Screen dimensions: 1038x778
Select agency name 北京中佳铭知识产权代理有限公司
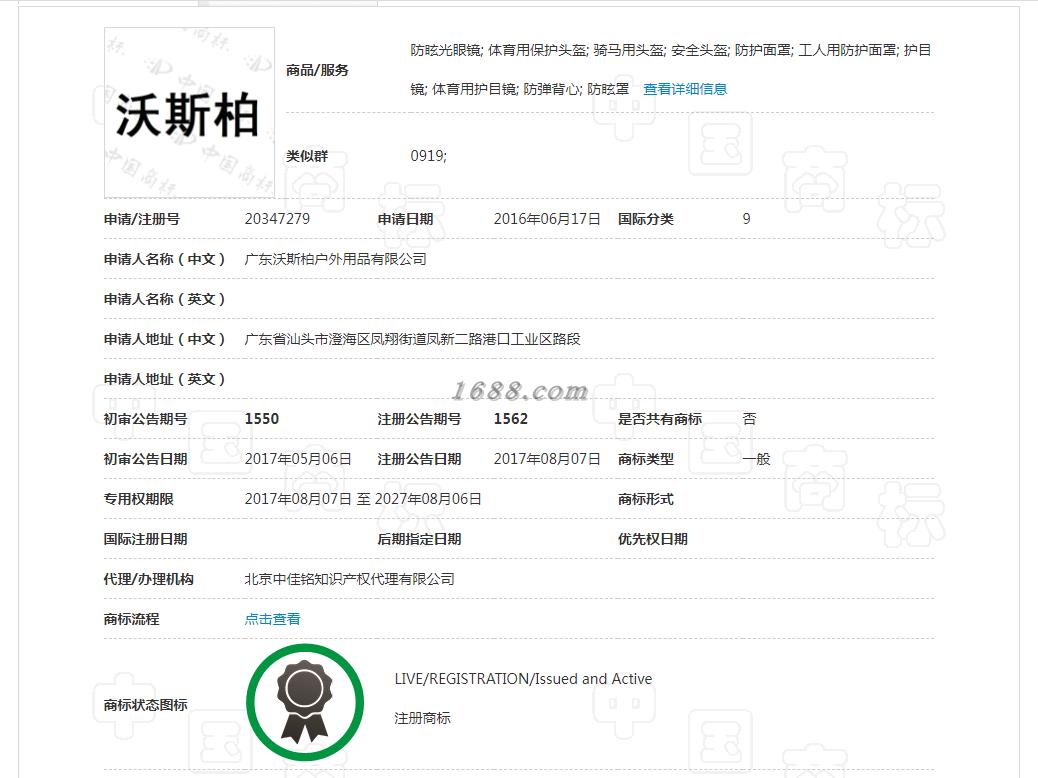350,579
